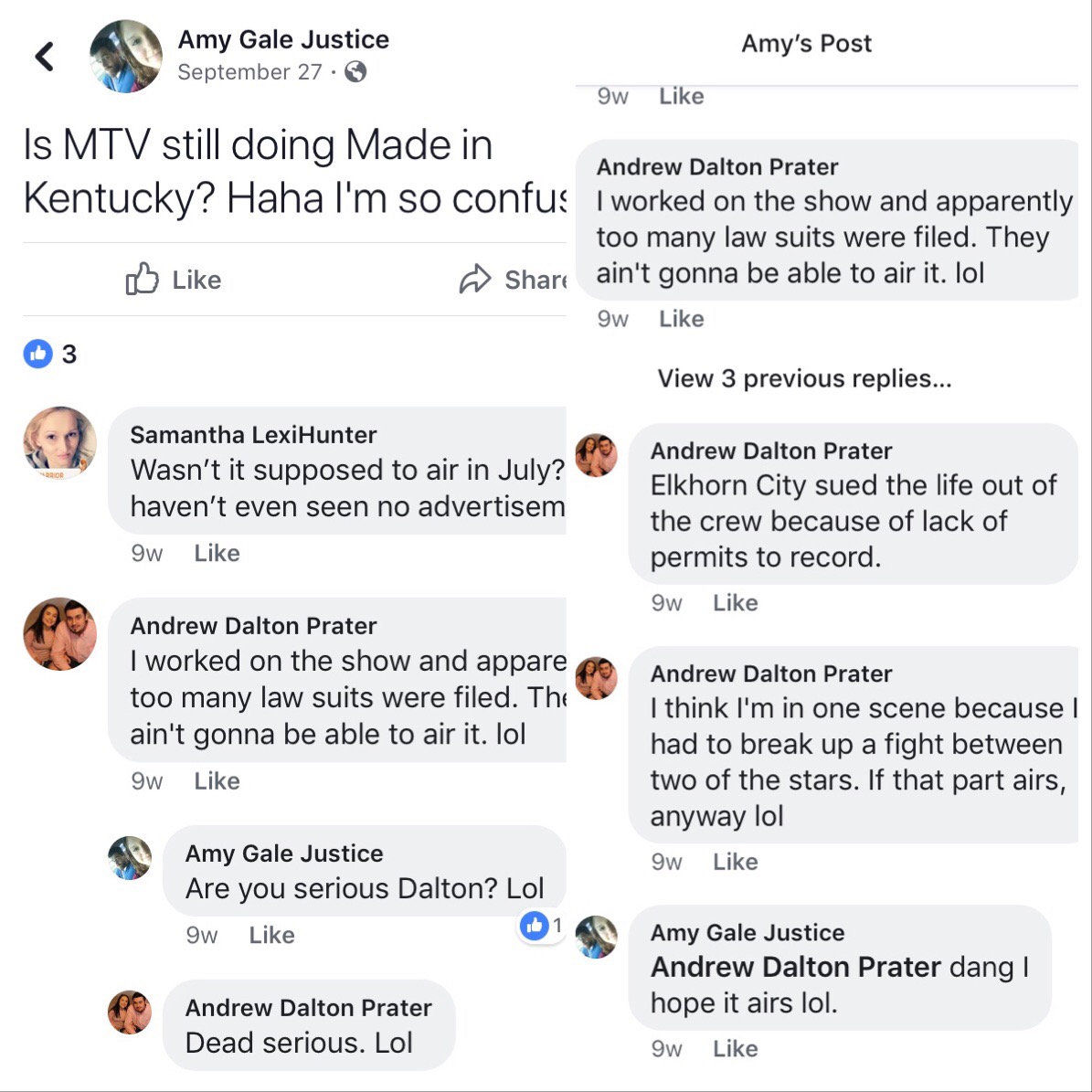Like Samantha LexiHunter's comment
1092x1092 pixels.
point(217,553)
